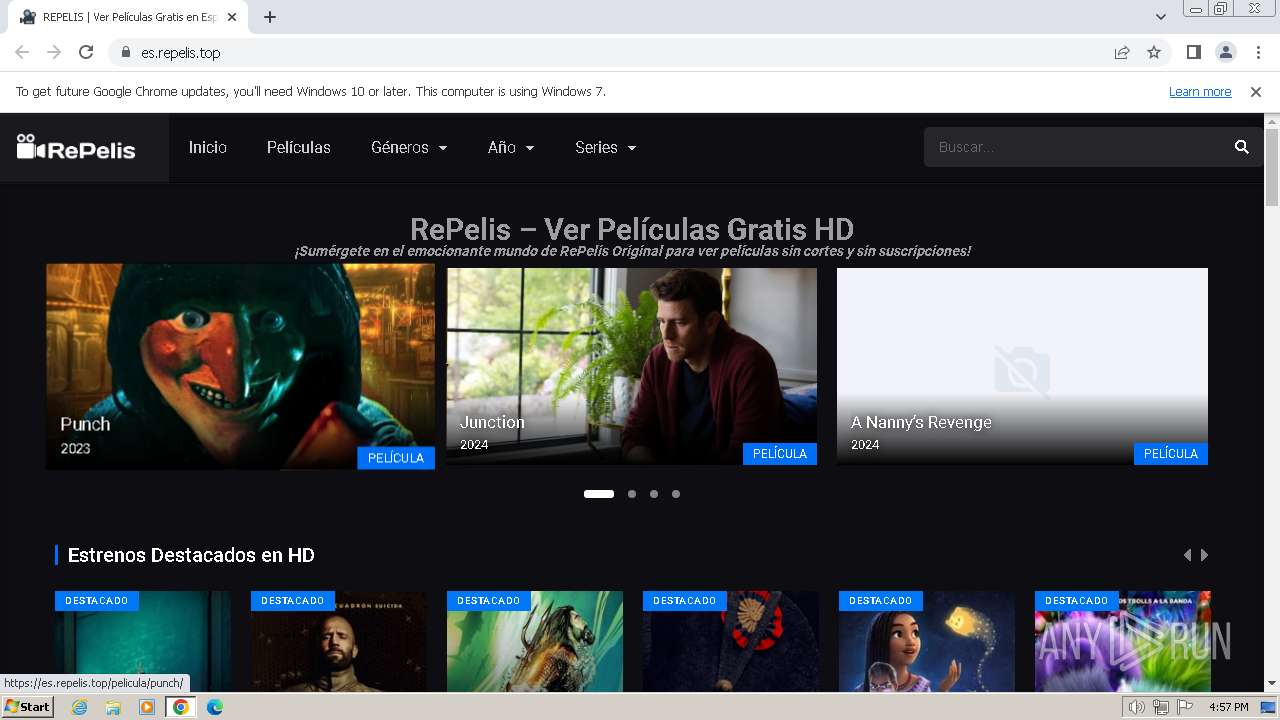This screenshot has height=720, width=1280.
Task: Click the search magnifier icon
Action: (1242, 147)
